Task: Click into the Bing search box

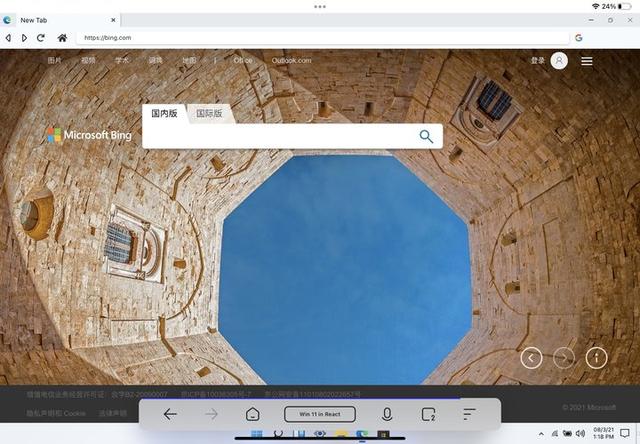Action: 280,136
